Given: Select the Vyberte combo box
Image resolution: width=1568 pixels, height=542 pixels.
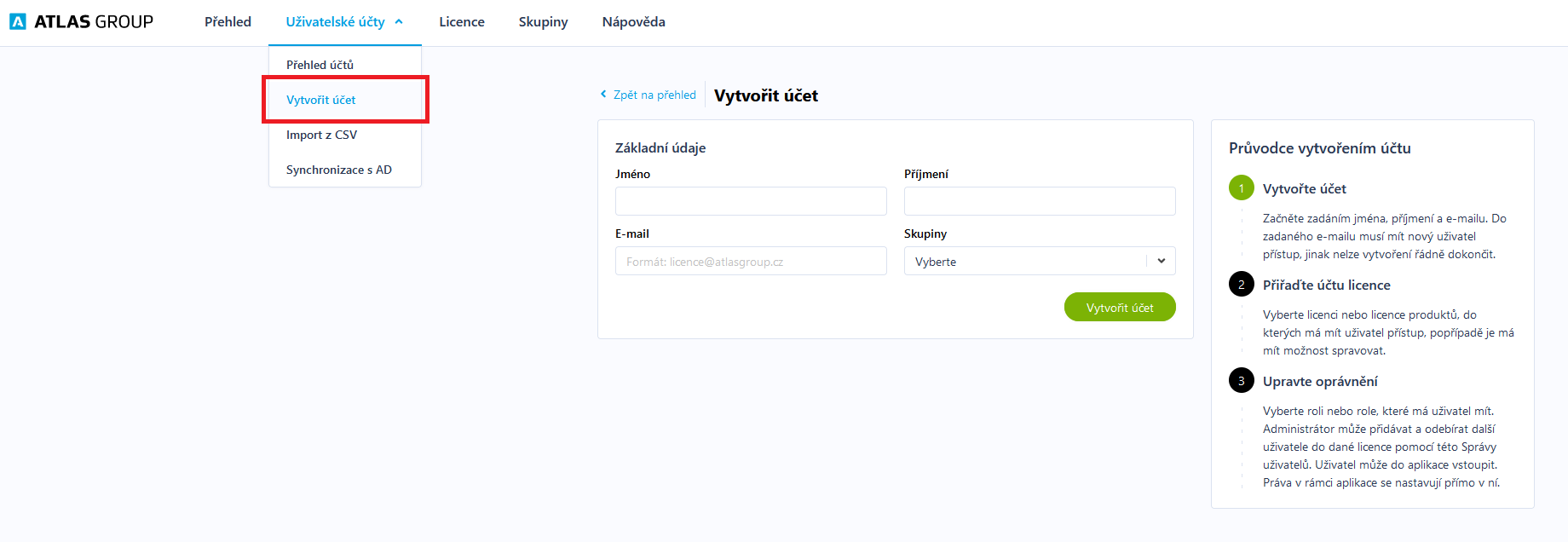Looking at the screenshot, I should (x=1040, y=261).
